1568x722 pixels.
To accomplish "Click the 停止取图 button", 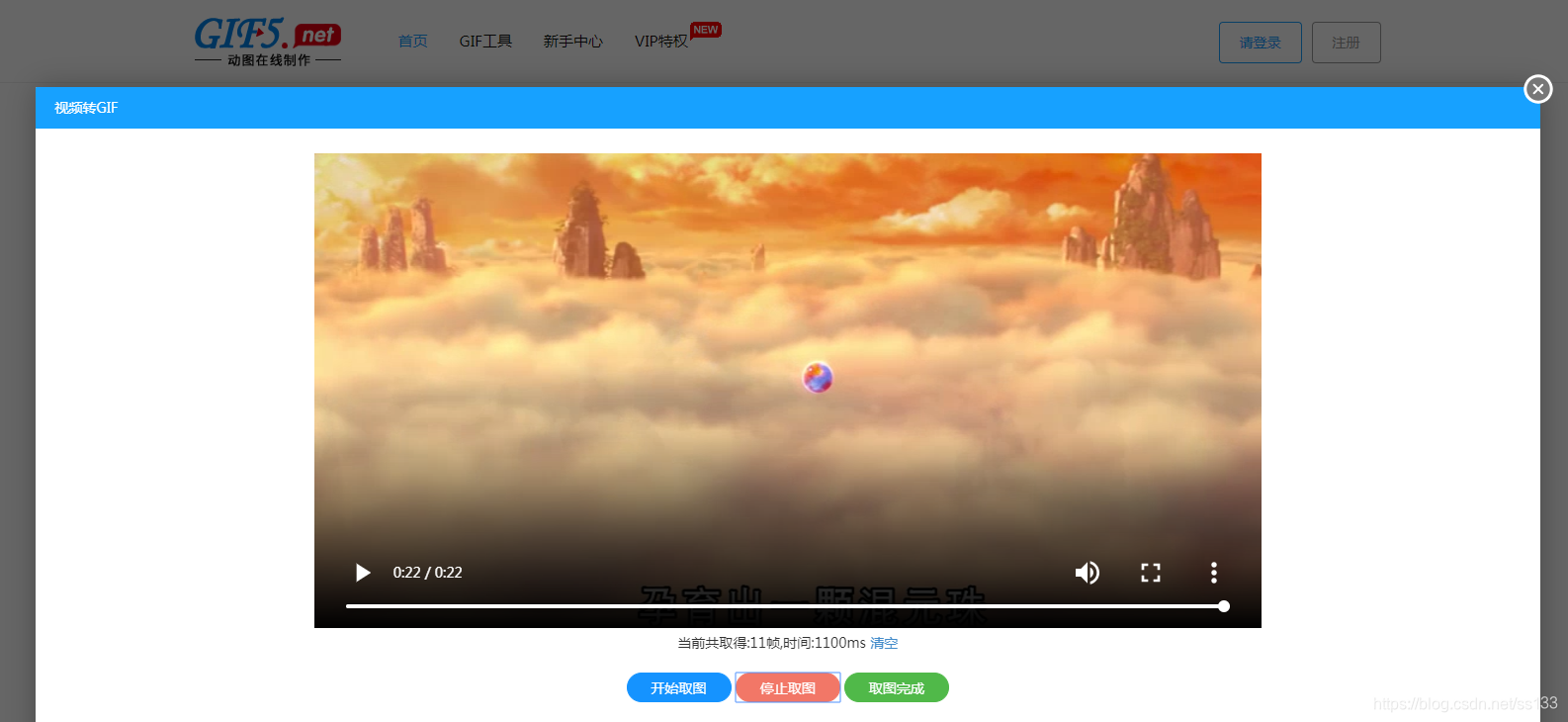I will coord(788,687).
